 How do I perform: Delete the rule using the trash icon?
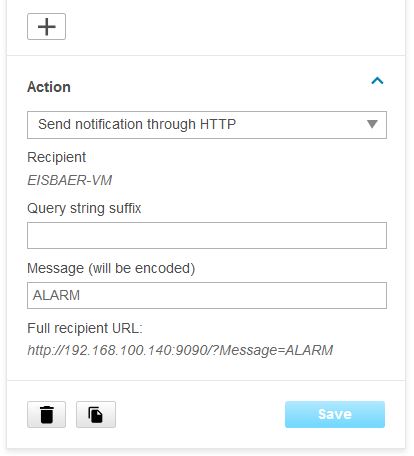(x=46, y=414)
